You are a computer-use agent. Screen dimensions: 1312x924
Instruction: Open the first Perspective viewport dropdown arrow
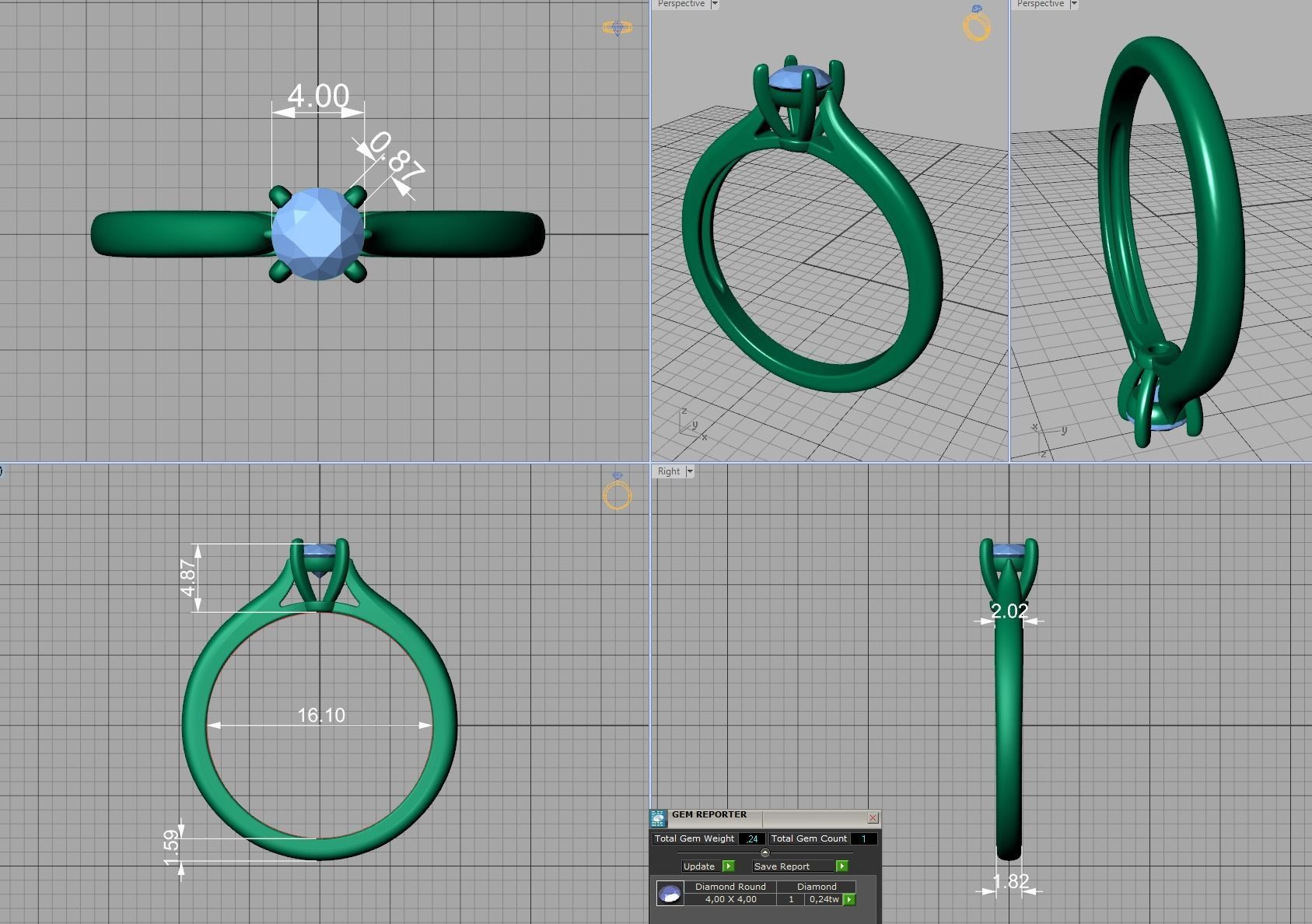point(714,4)
